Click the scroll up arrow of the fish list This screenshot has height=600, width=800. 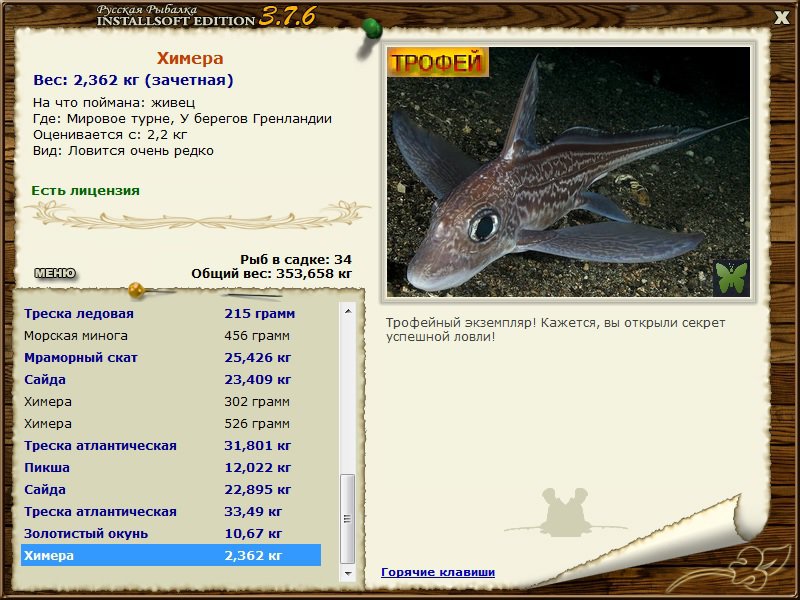click(x=348, y=311)
